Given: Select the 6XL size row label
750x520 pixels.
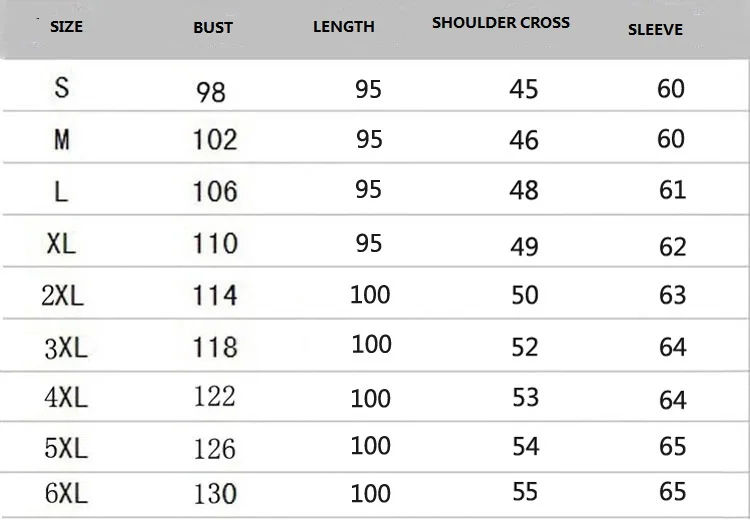Looking at the screenshot, I should click(66, 493).
